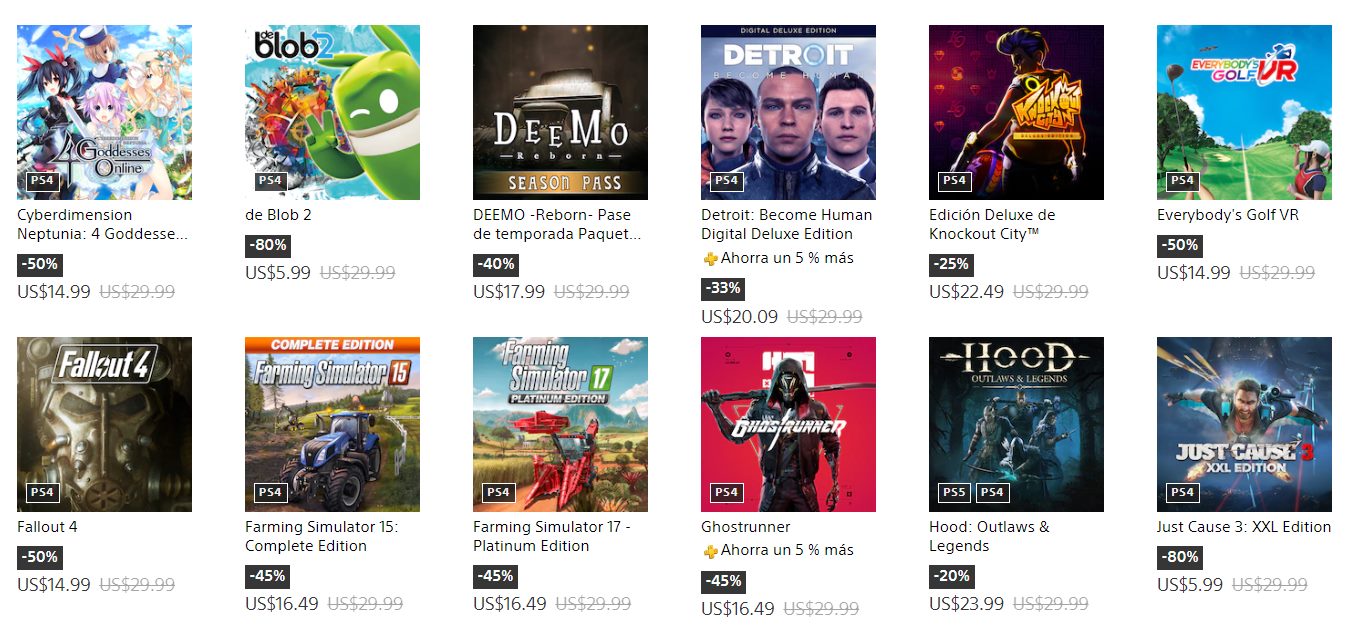Open the Edición Deluxe de Knockout City link
Screen dimensions: 1352x635
point(992,224)
